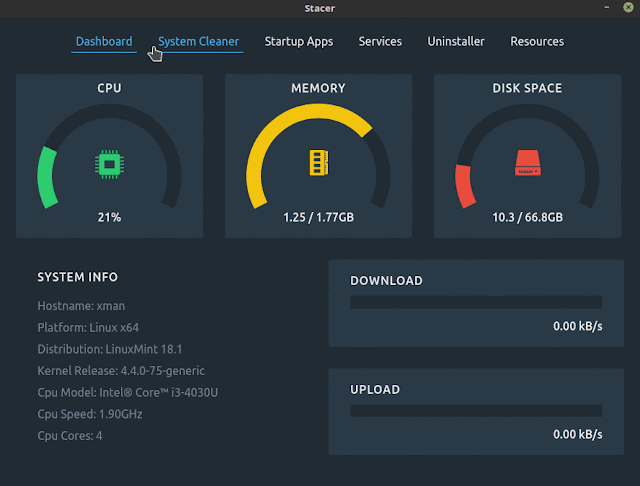Image resolution: width=640 pixels, height=486 pixels.
Task: Go to the Startup Apps tab
Action: [x=299, y=42]
